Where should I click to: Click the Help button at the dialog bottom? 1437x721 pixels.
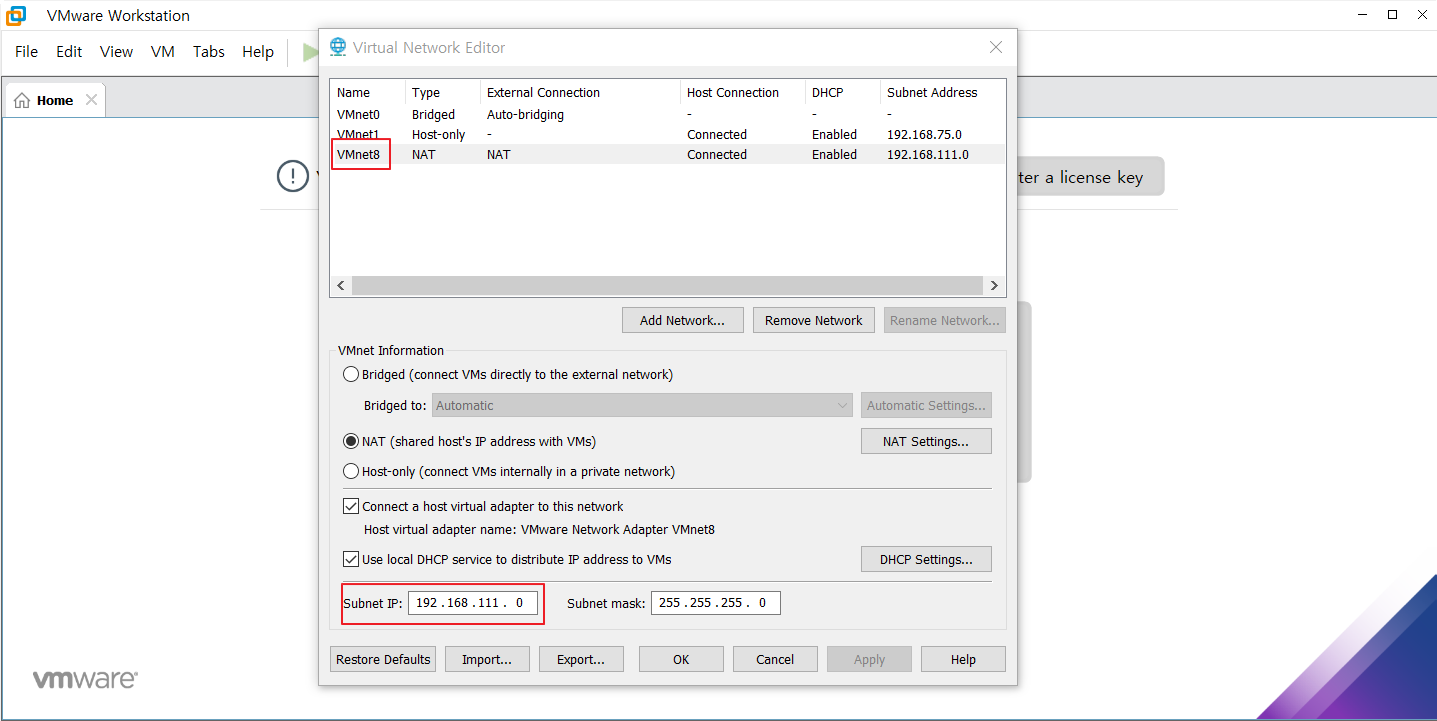point(963,659)
